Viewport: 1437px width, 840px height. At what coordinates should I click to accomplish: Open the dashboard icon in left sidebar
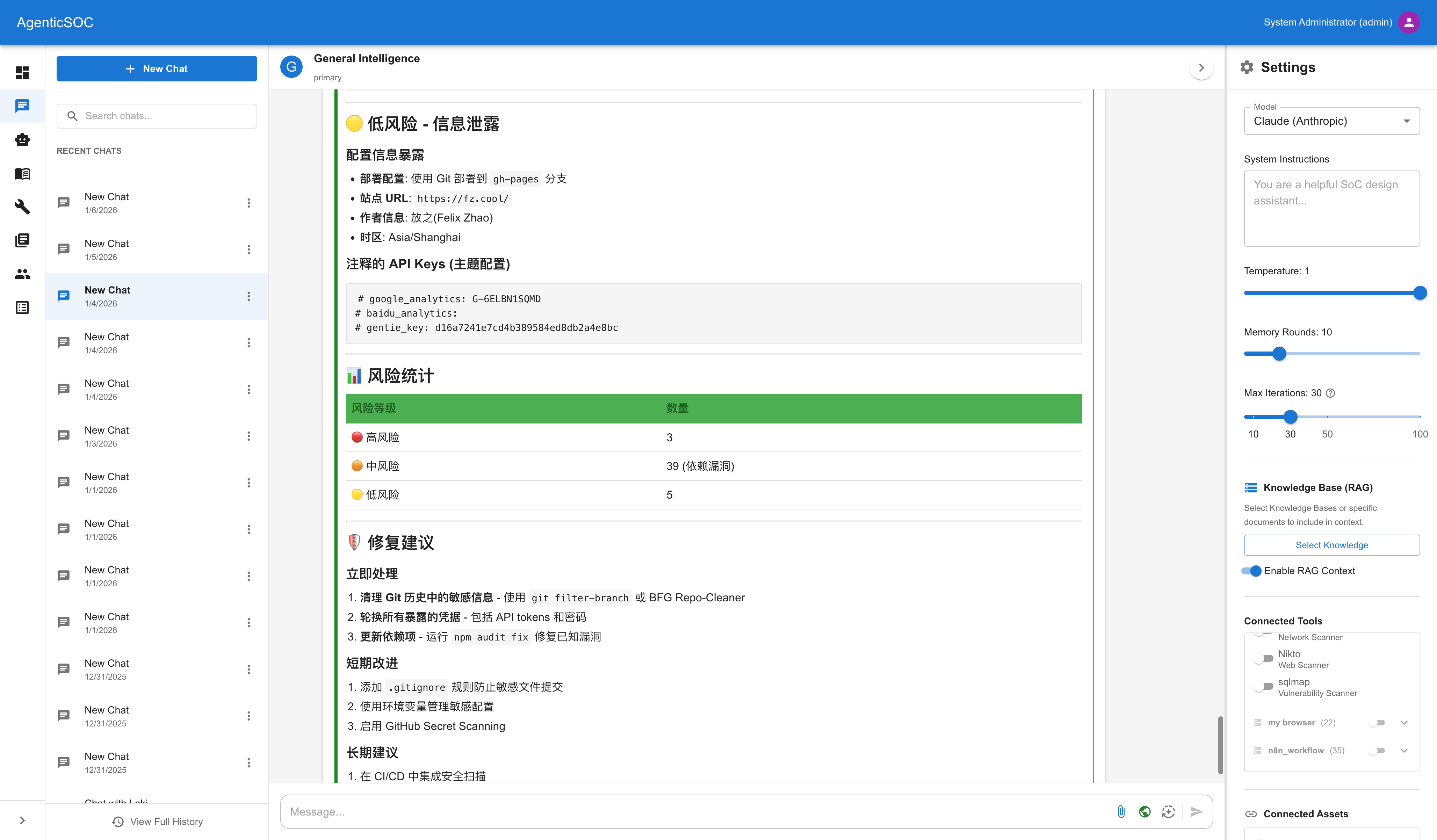[x=22, y=72]
